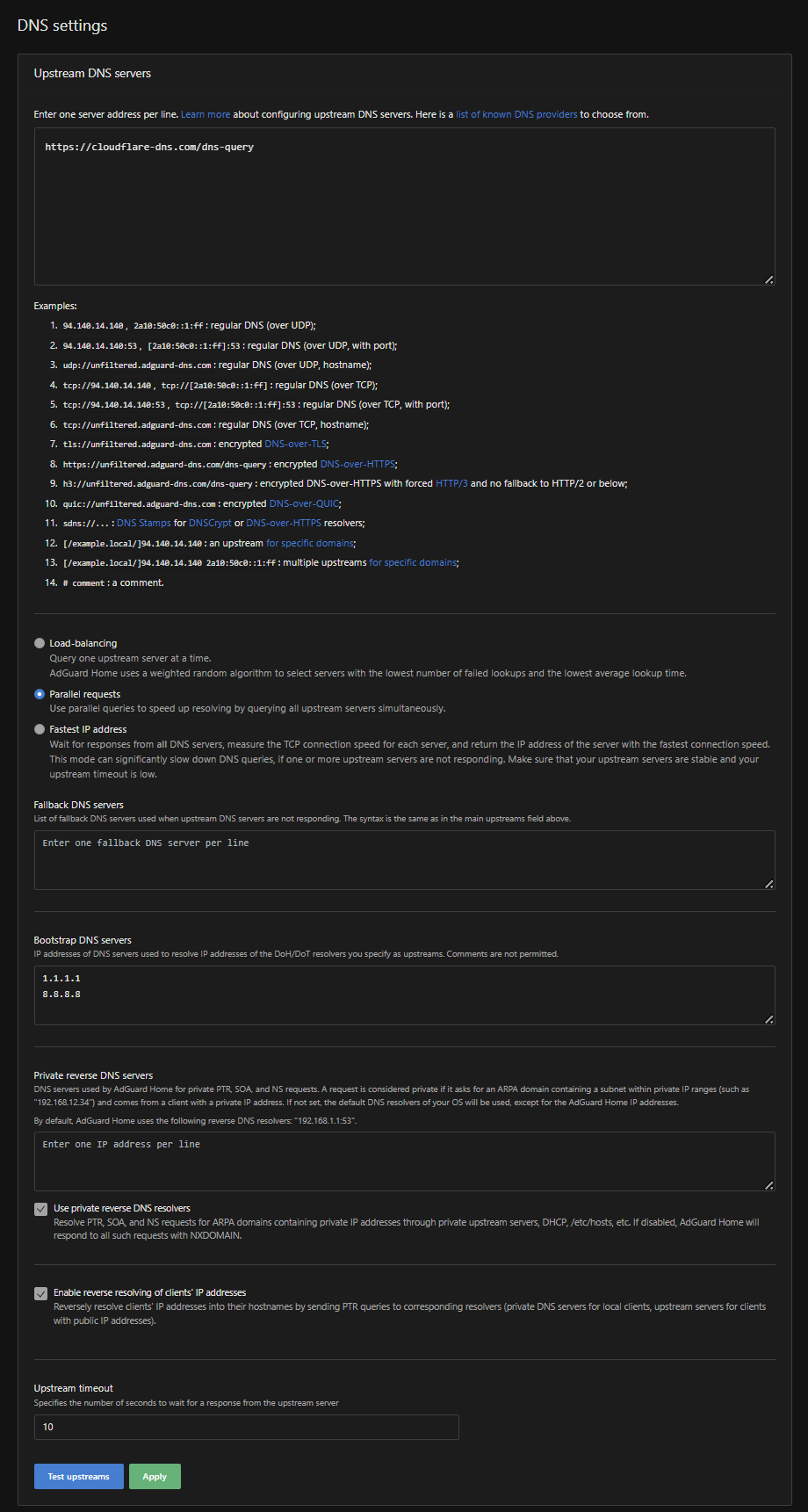Click inside the Upstream DNS servers text area
808x1512 pixels.
404,206
